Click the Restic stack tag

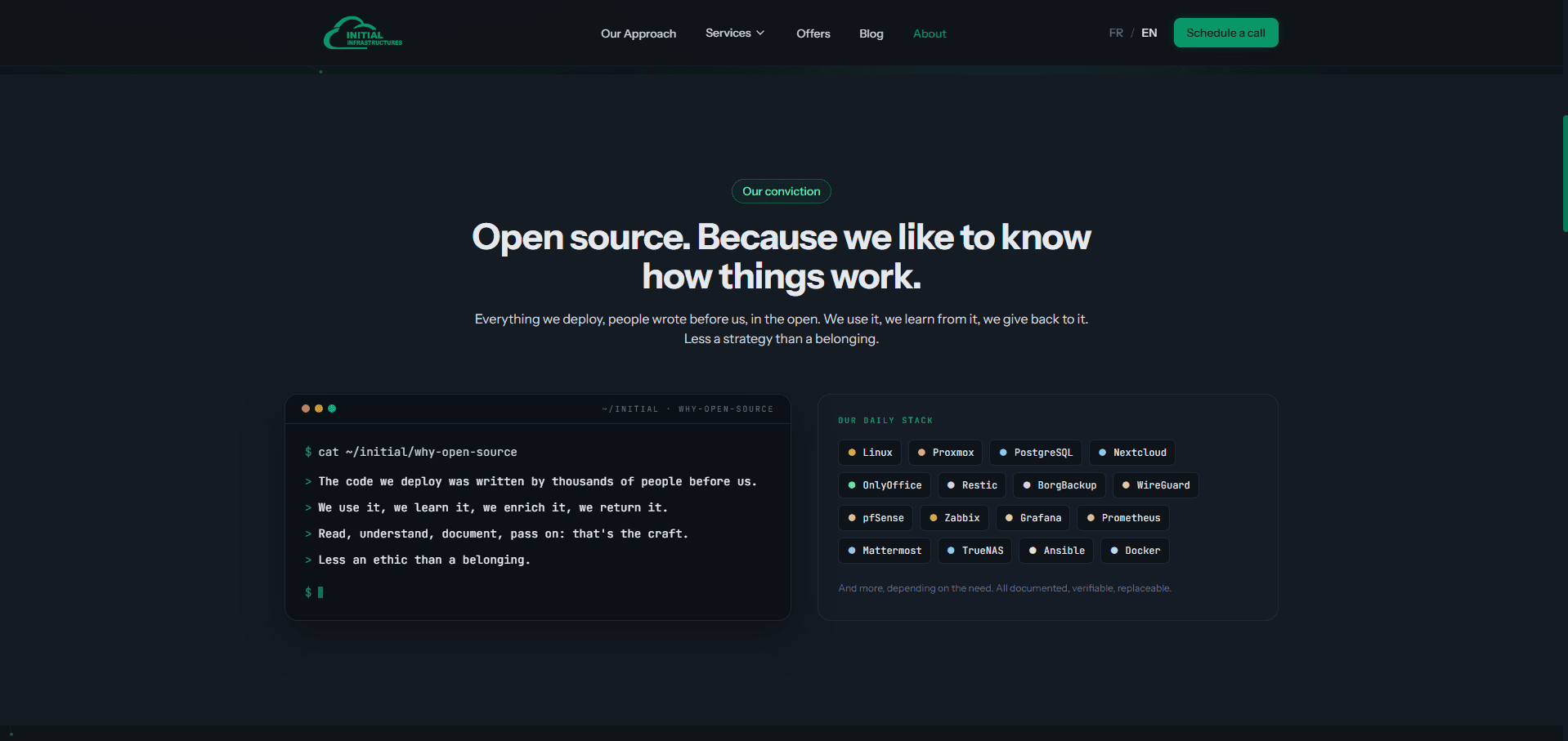click(972, 485)
